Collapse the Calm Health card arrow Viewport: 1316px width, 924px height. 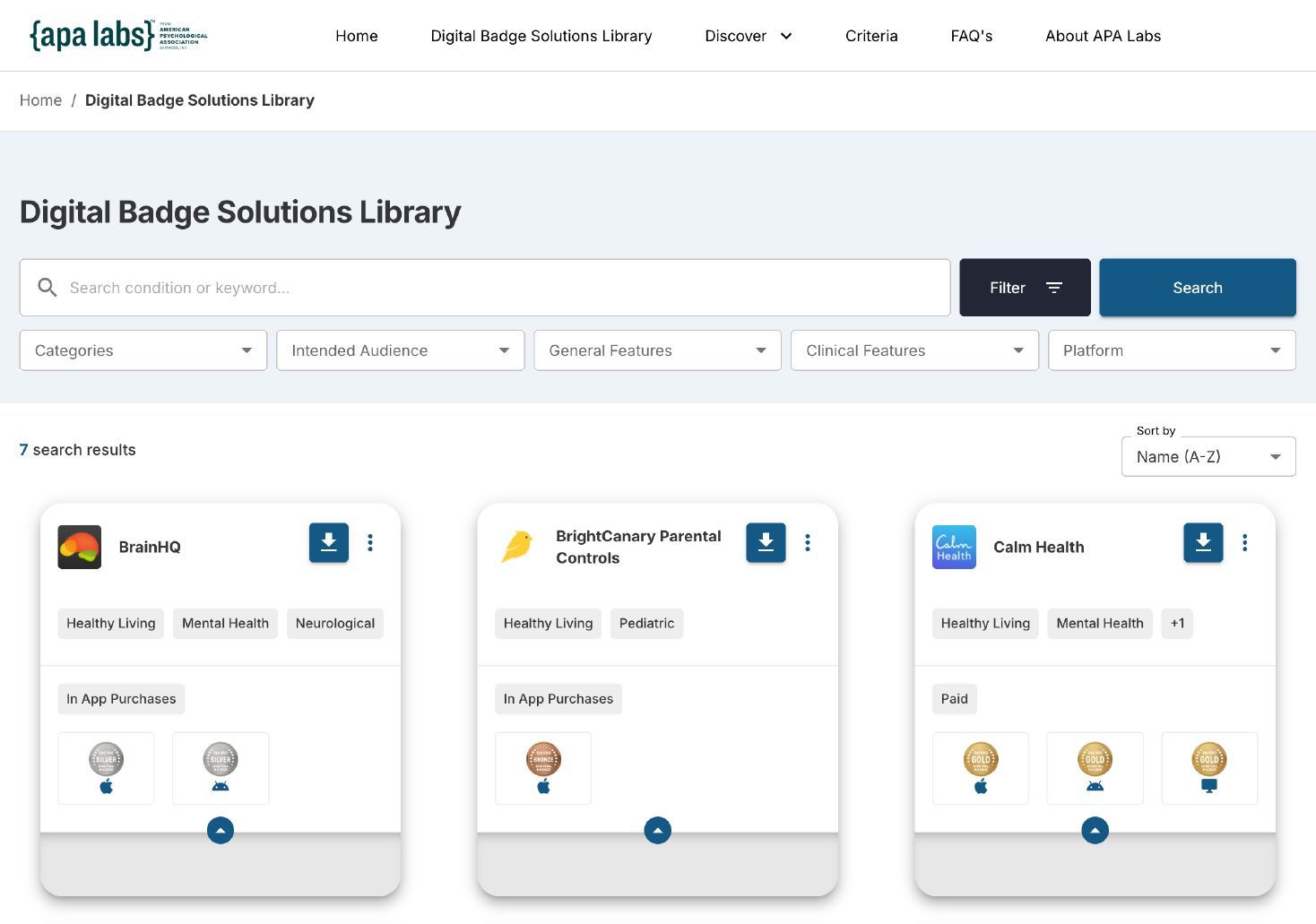tap(1095, 831)
